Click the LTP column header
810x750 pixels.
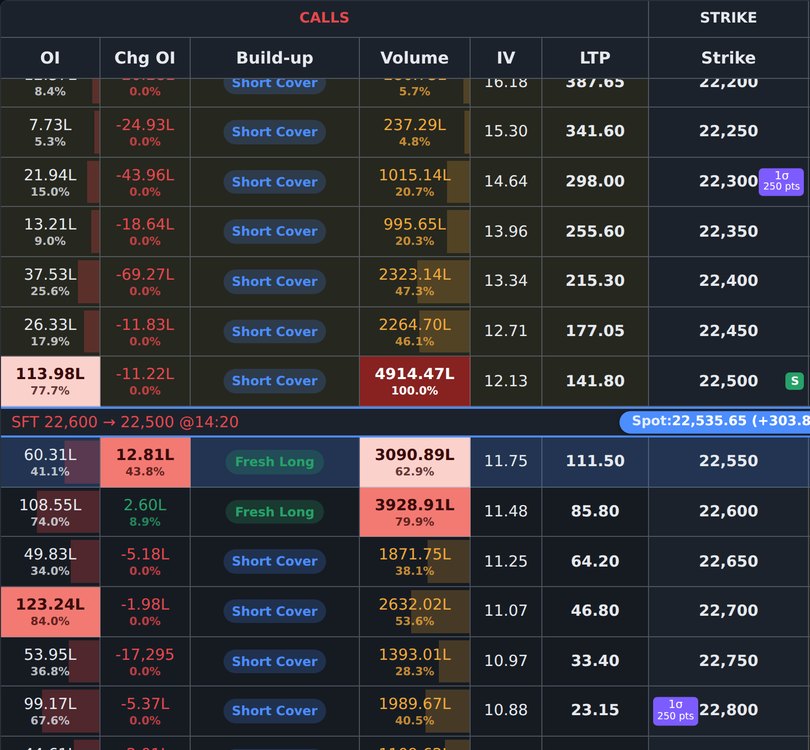point(595,58)
